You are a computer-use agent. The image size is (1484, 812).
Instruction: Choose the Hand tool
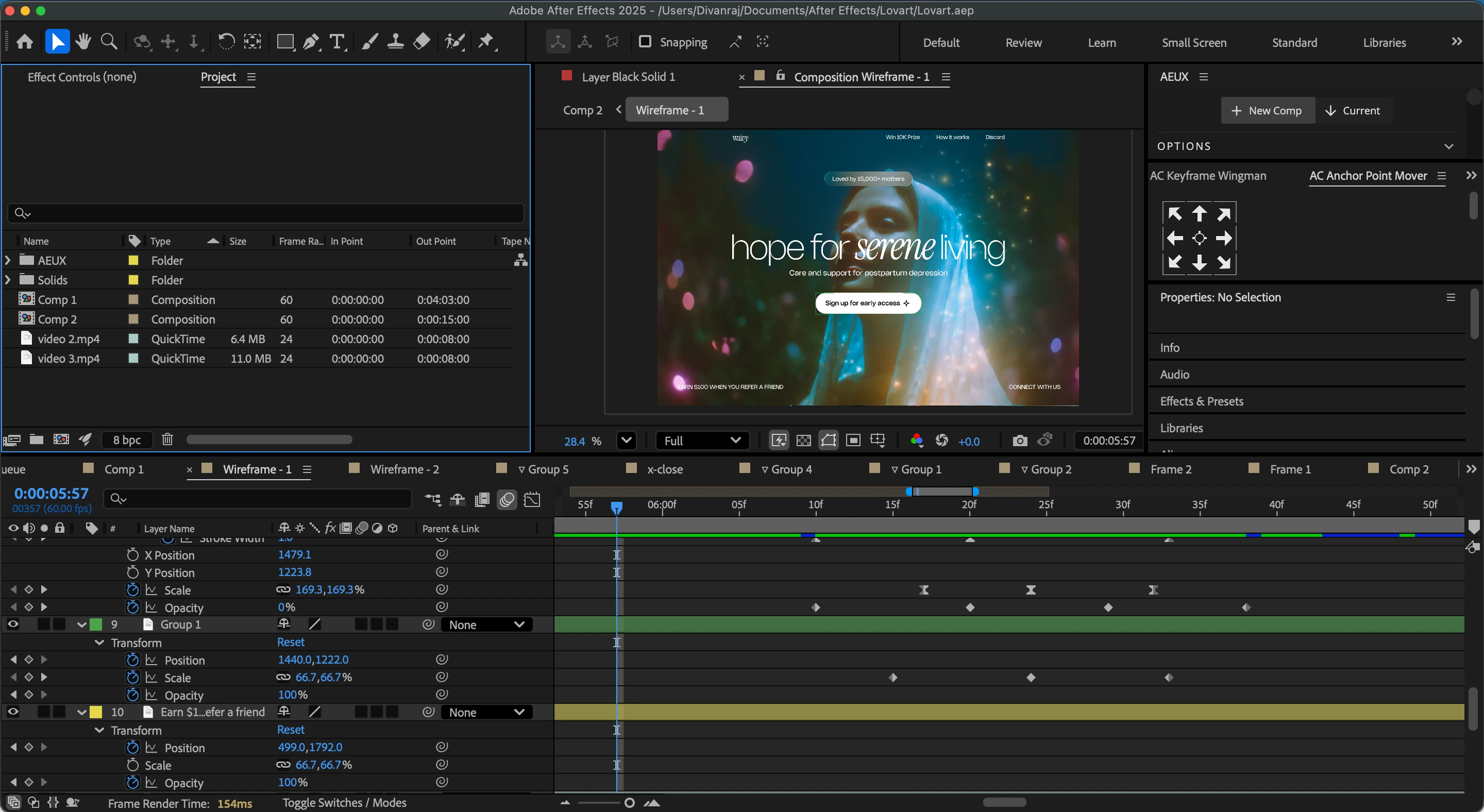pos(83,42)
